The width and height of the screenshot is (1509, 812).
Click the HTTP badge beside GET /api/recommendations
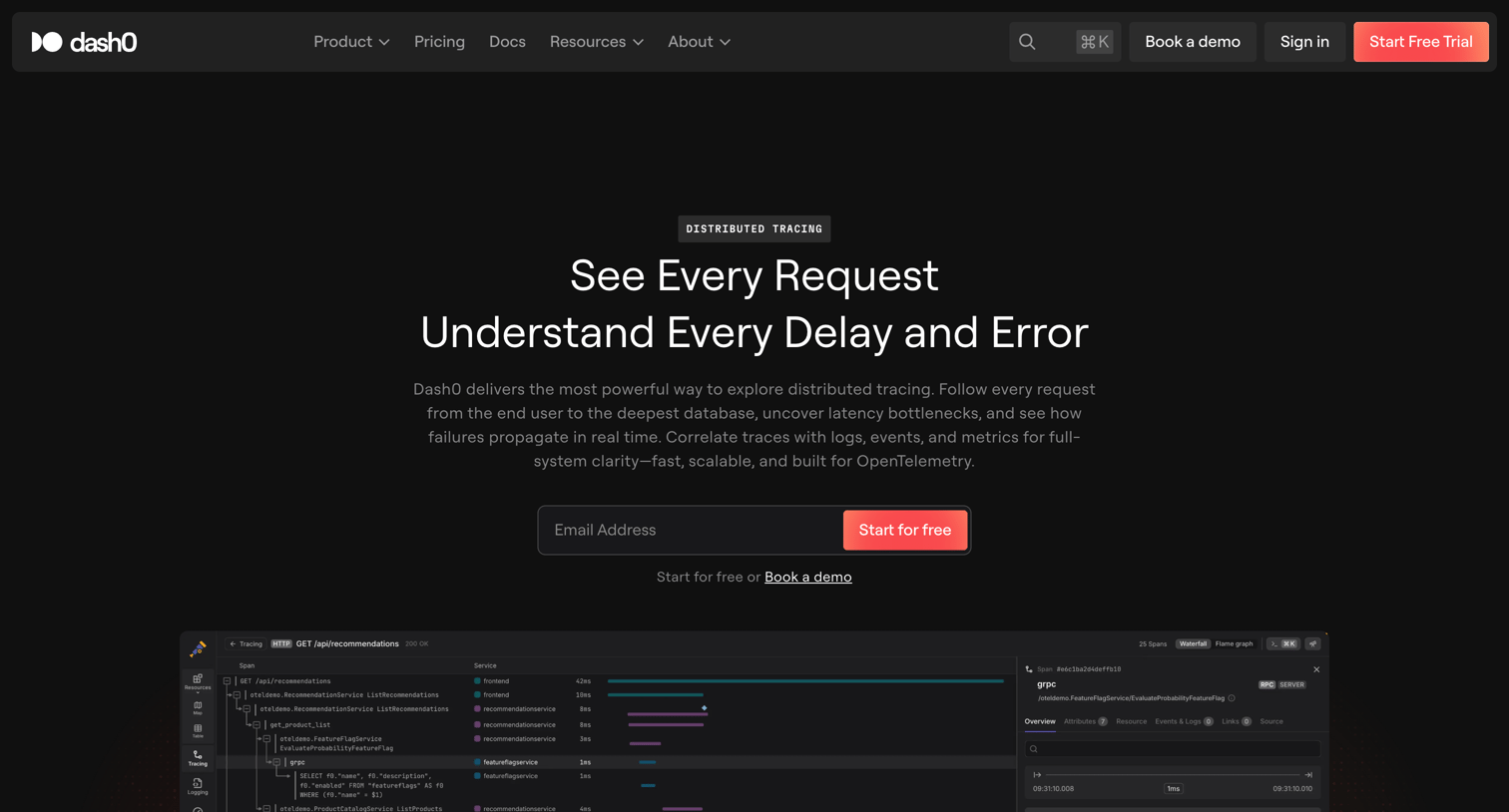[281, 644]
